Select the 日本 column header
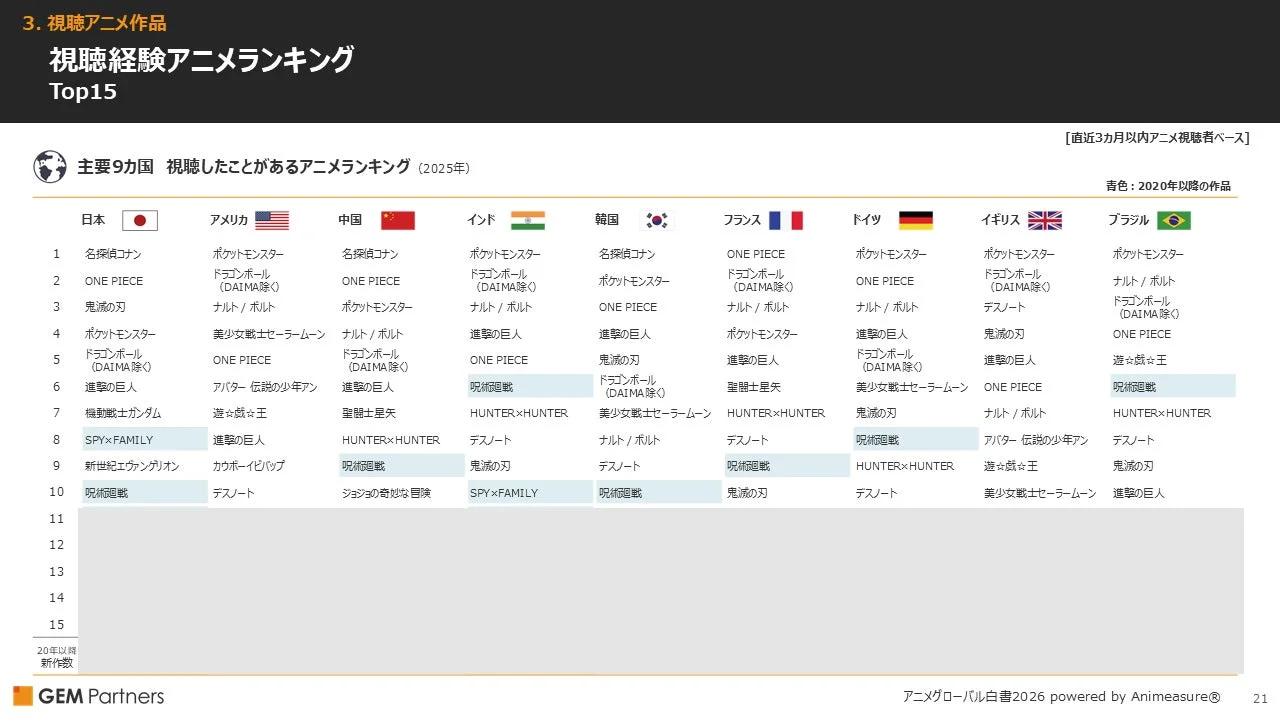This screenshot has width=1280, height=720. [91, 220]
